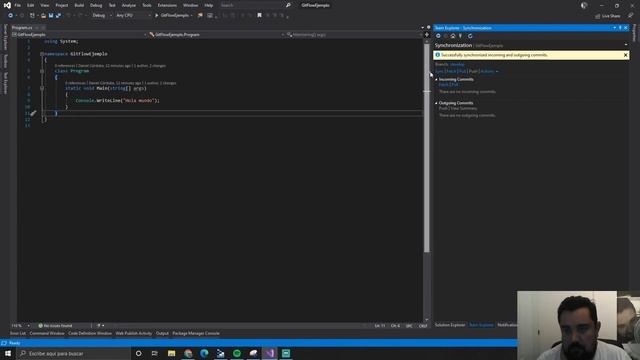This screenshot has height=360, width=640.
Task: Open the Edit menu
Action: click(x=31, y=5)
